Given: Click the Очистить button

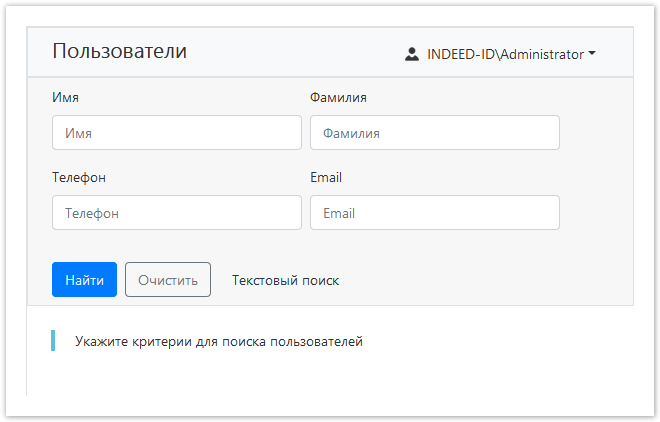Looking at the screenshot, I should (x=168, y=280).
